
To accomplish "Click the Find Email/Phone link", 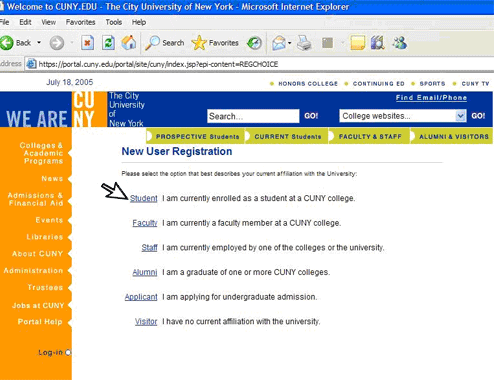I will pos(431,98).
